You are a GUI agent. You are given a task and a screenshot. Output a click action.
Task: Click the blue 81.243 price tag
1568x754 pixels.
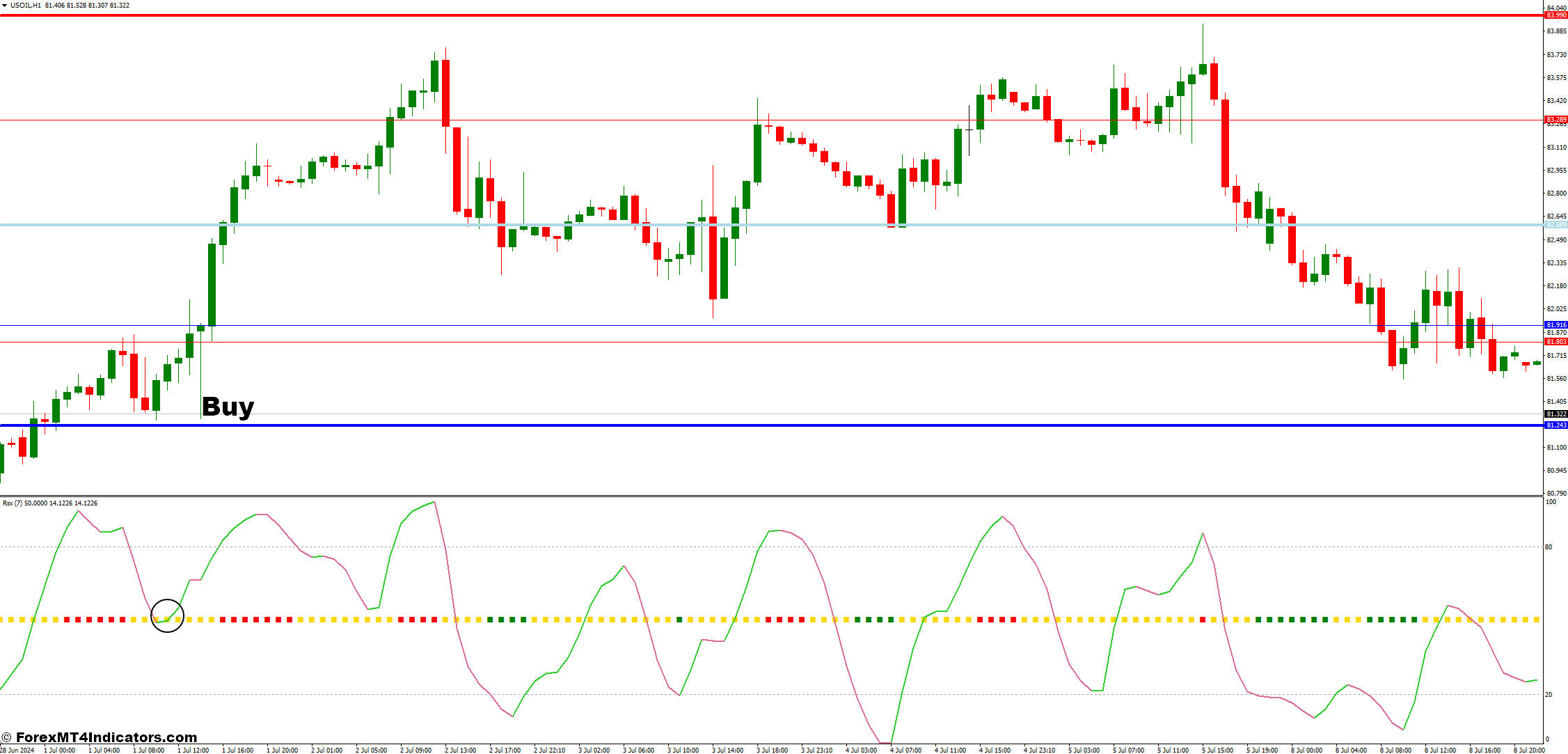[x=1556, y=425]
